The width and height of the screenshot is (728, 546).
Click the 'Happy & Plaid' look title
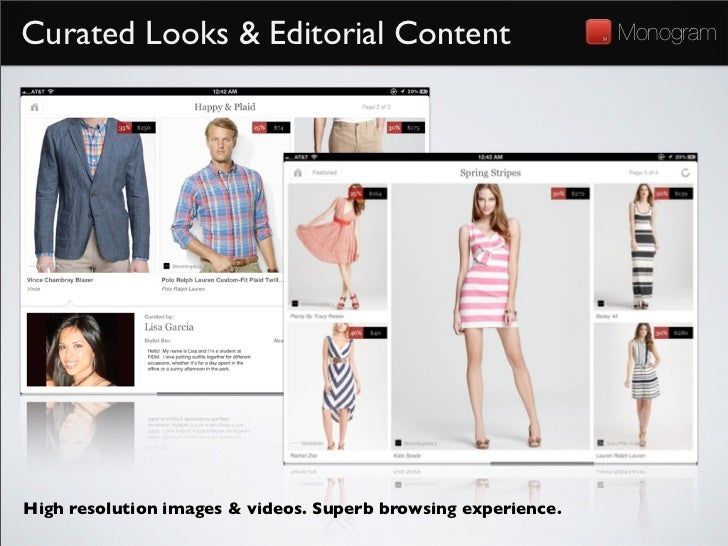tap(225, 107)
